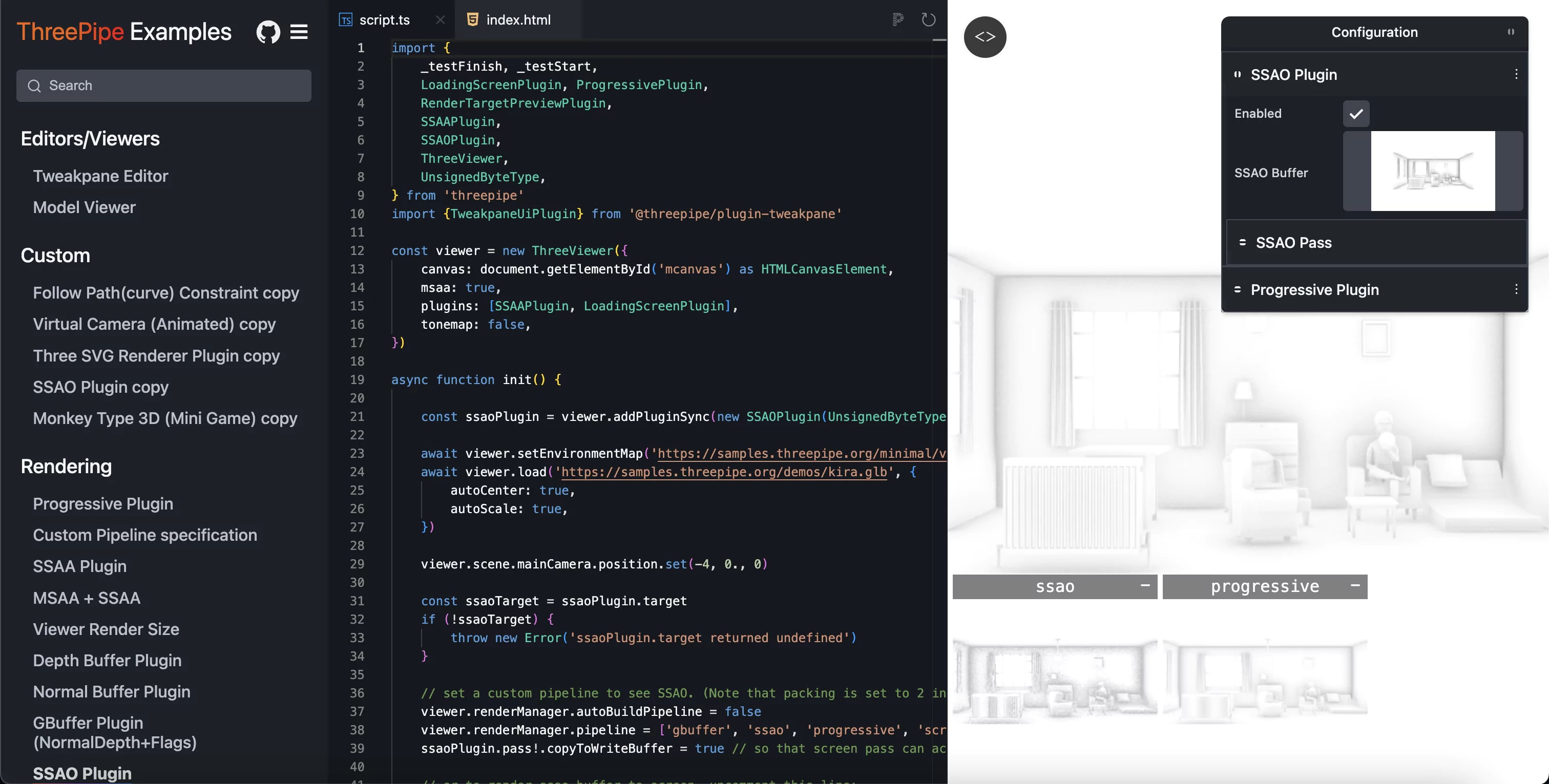
Task: Open the ThreePipe GitHub repository icon
Action: pyautogui.click(x=268, y=32)
